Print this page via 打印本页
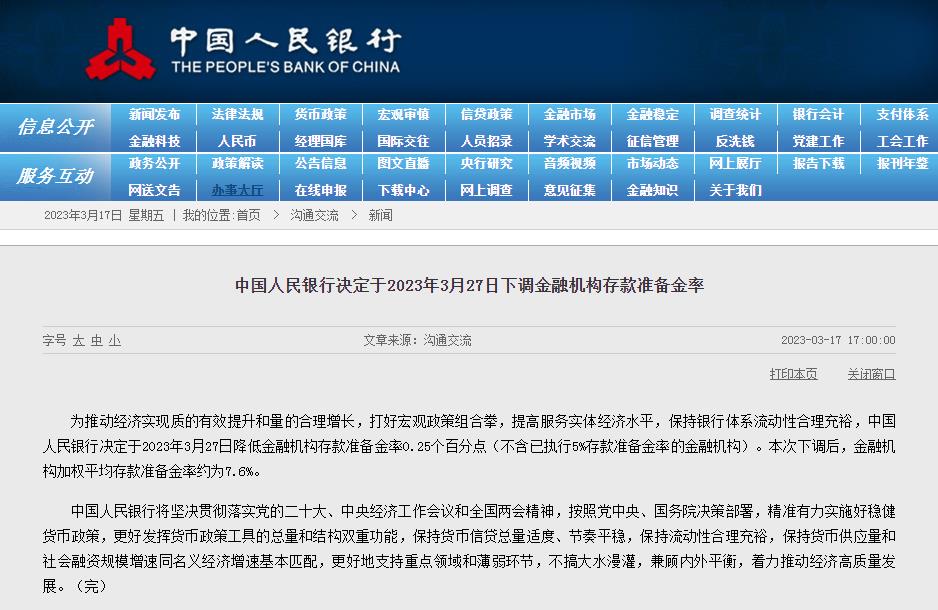Screen dimensions: 938x610 click(793, 374)
